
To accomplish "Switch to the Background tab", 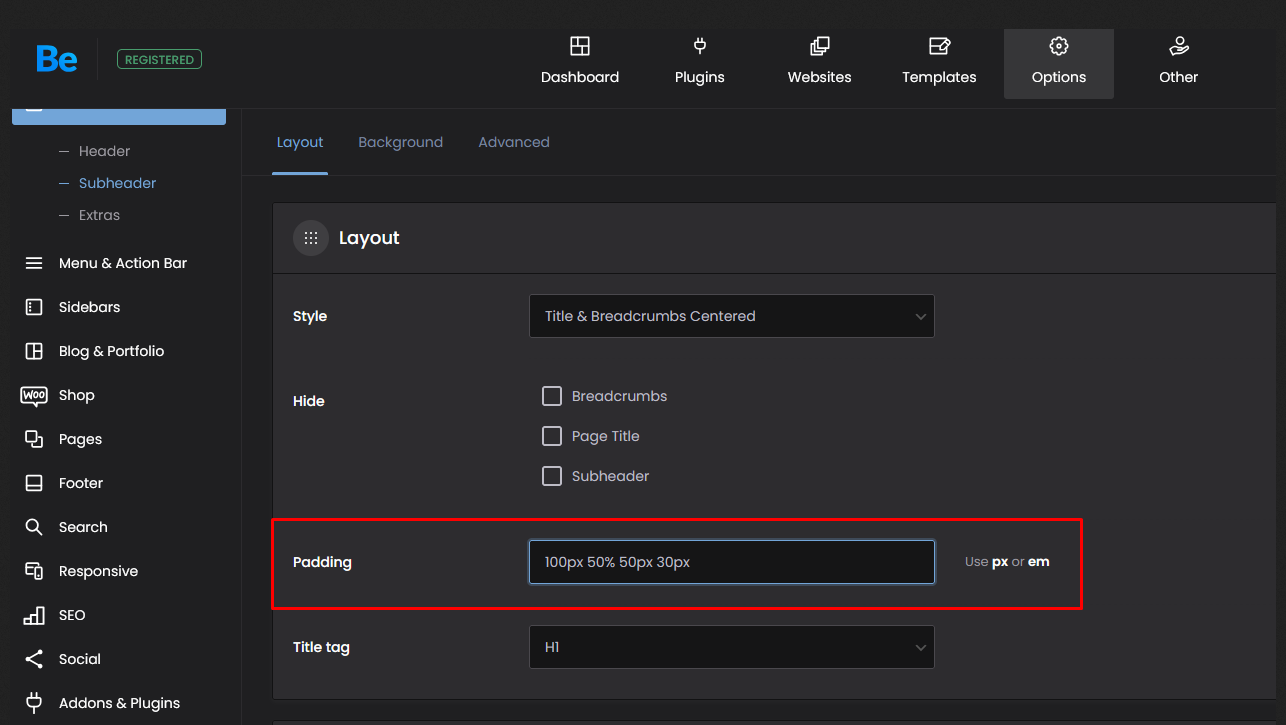I will point(400,142).
